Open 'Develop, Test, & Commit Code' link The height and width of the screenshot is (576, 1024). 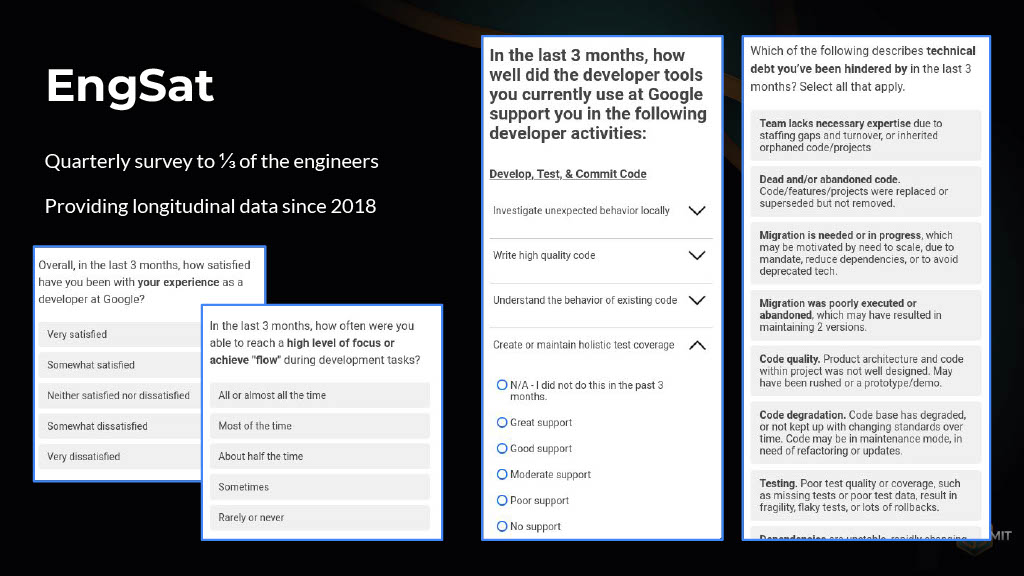click(x=568, y=174)
